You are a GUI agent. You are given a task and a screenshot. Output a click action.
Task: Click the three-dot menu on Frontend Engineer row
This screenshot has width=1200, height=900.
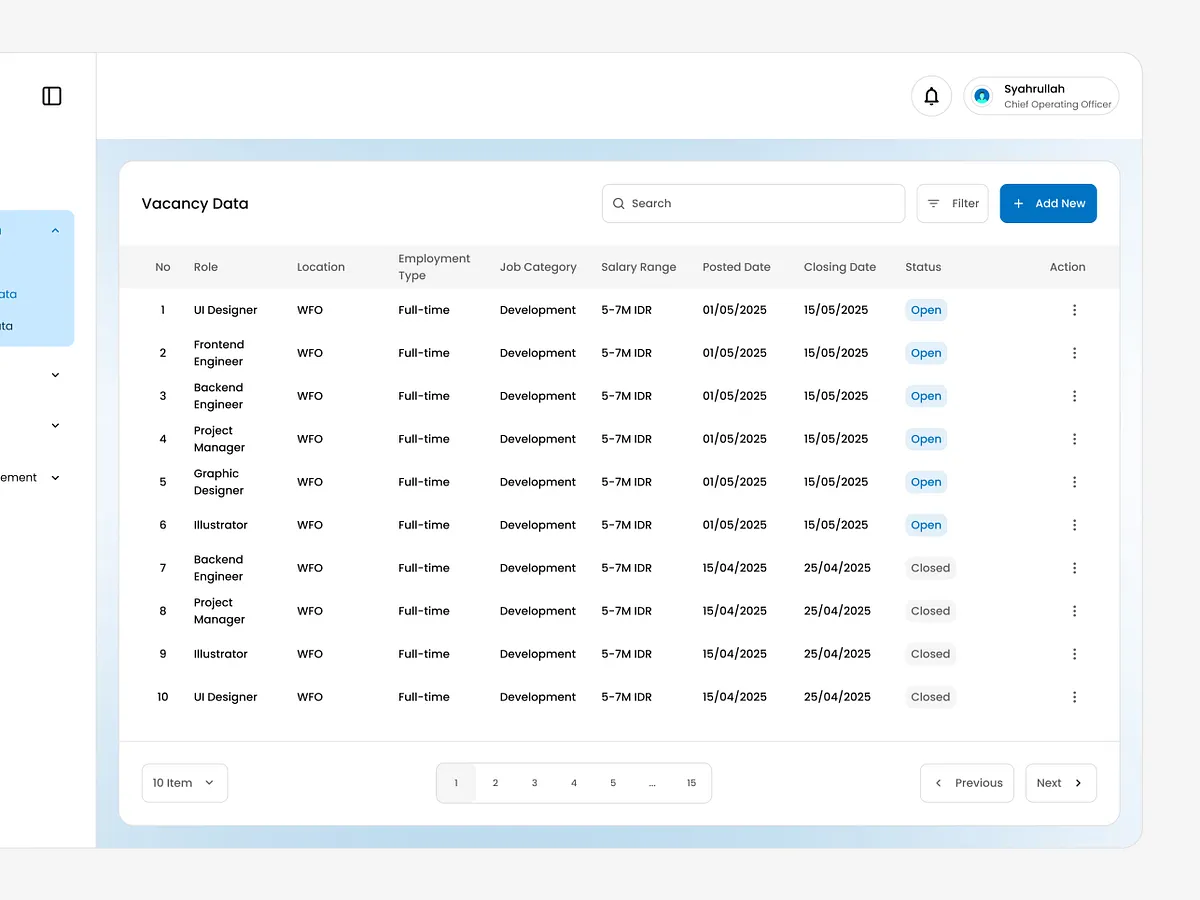tap(1075, 352)
